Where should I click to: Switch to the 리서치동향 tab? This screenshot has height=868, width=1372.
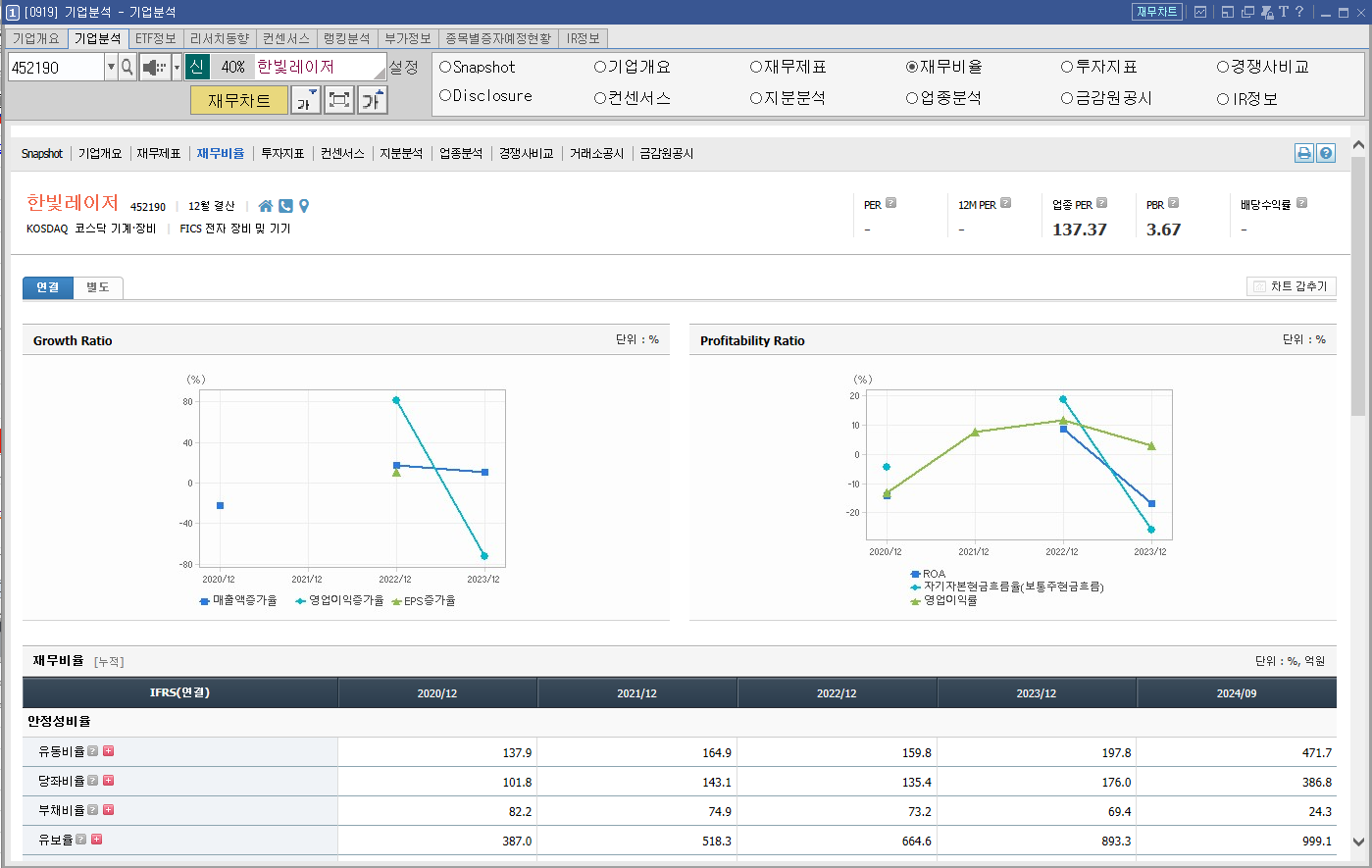220,38
